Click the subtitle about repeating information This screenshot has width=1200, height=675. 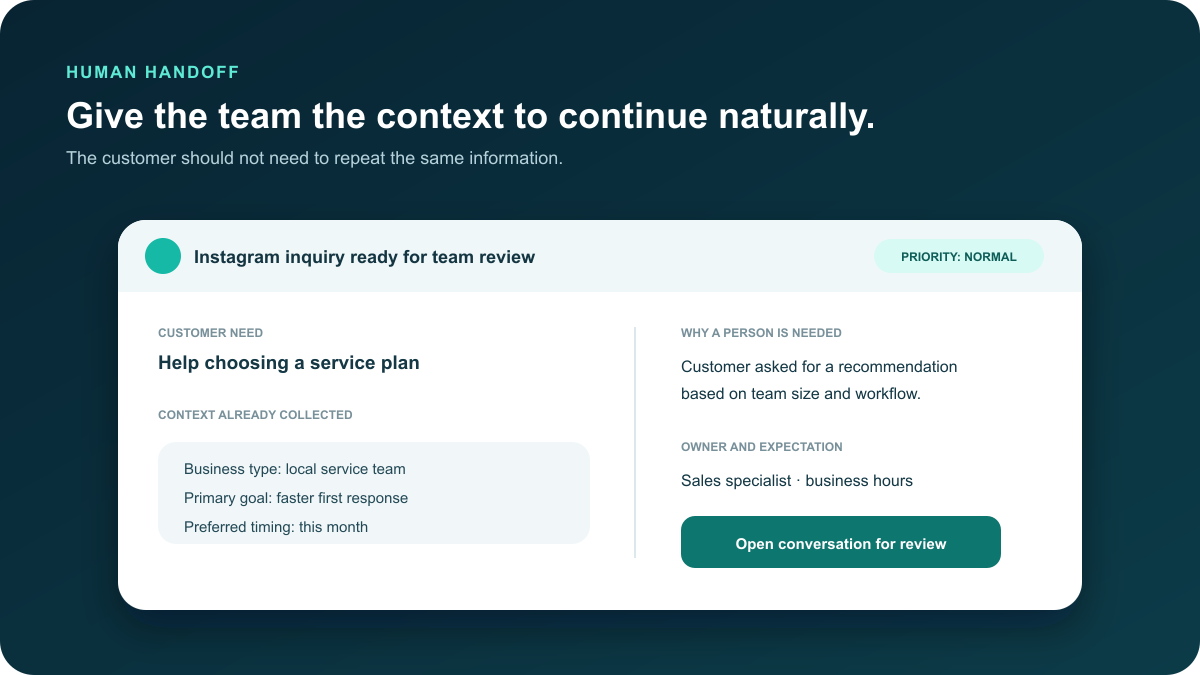point(315,158)
